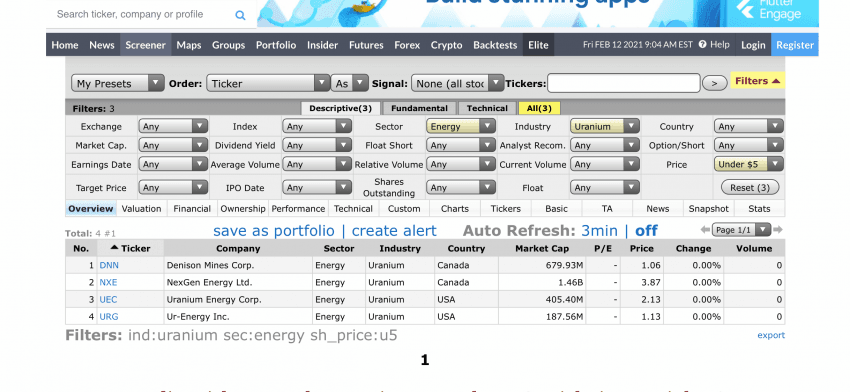Switch to the All(3) filter tab
This screenshot has height=392, width=850.
click(539, 108)
